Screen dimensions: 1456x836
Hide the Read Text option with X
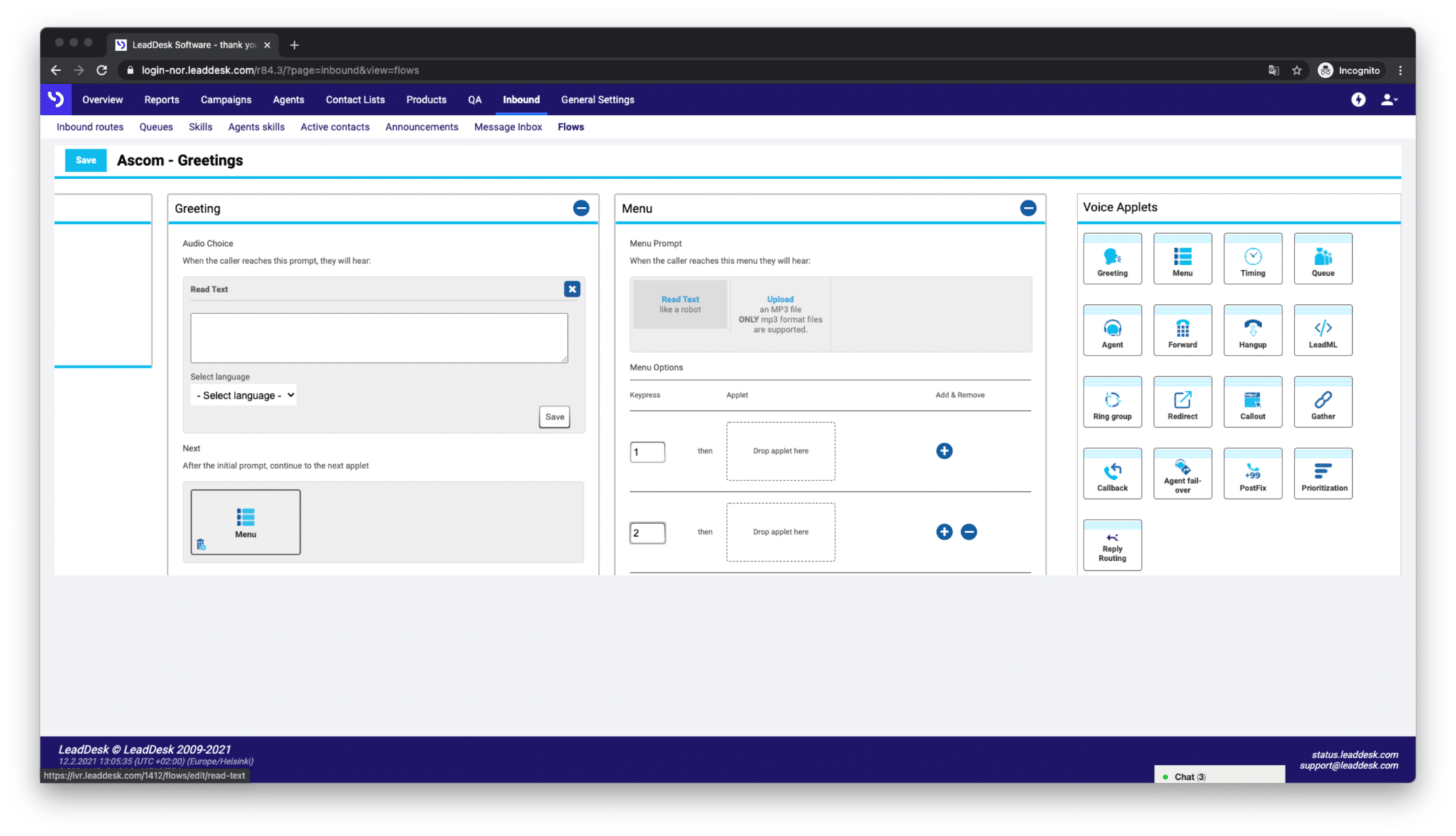tap(572, 289)
